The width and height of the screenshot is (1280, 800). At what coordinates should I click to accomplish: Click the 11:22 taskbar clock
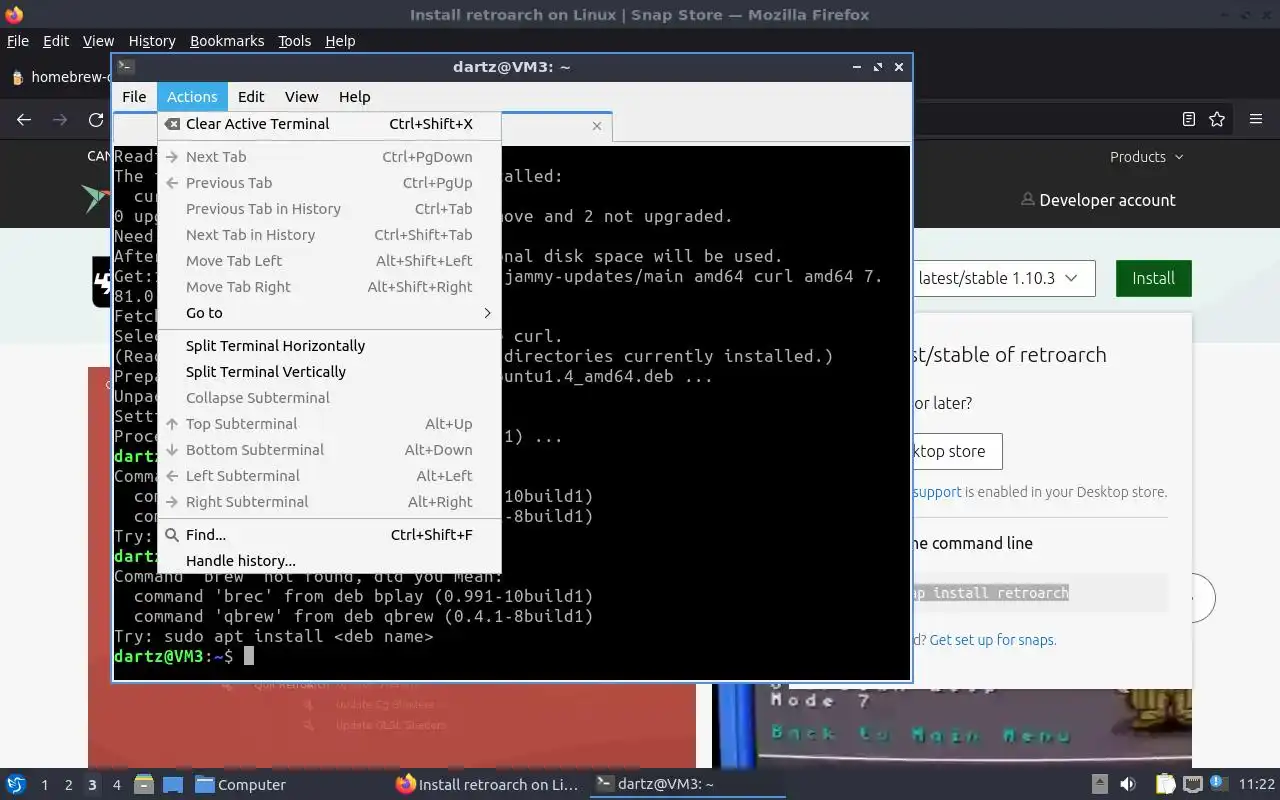pos(1257,785)
